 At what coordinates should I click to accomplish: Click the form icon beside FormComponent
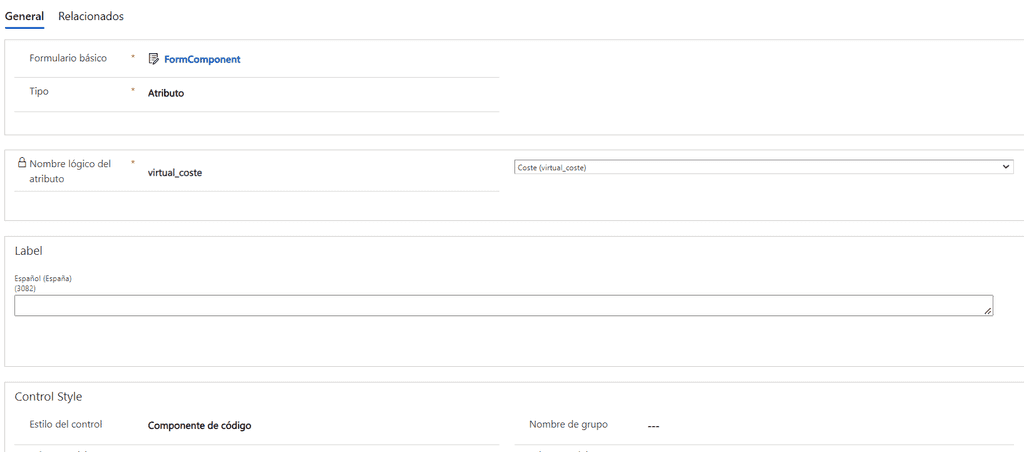154,59
